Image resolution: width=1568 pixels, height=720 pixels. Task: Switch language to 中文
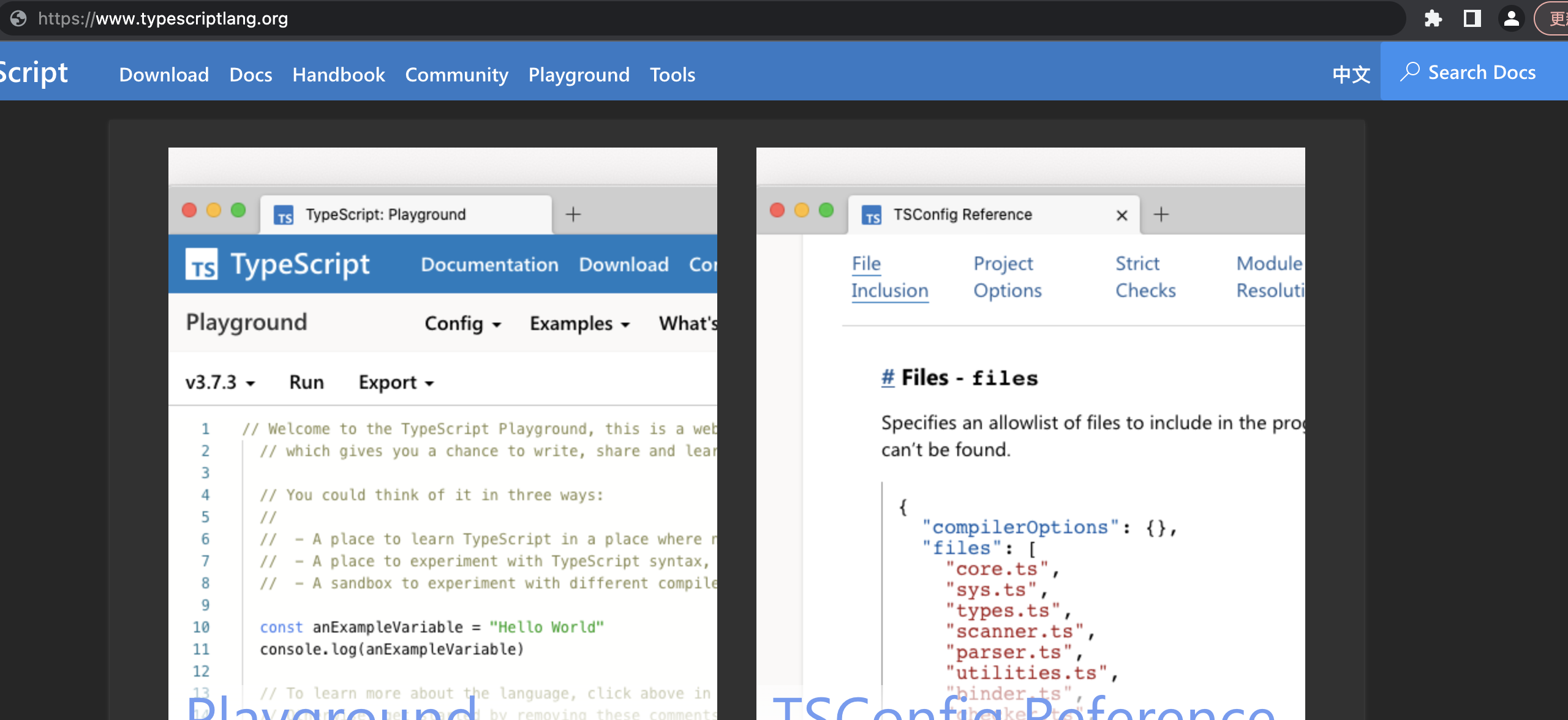1351,74
